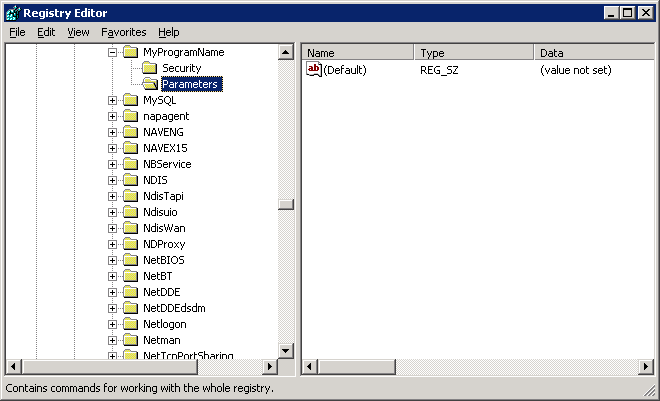Select the NDProxy registry key
This screenshot has width=660, height=401.
[164, 244]
